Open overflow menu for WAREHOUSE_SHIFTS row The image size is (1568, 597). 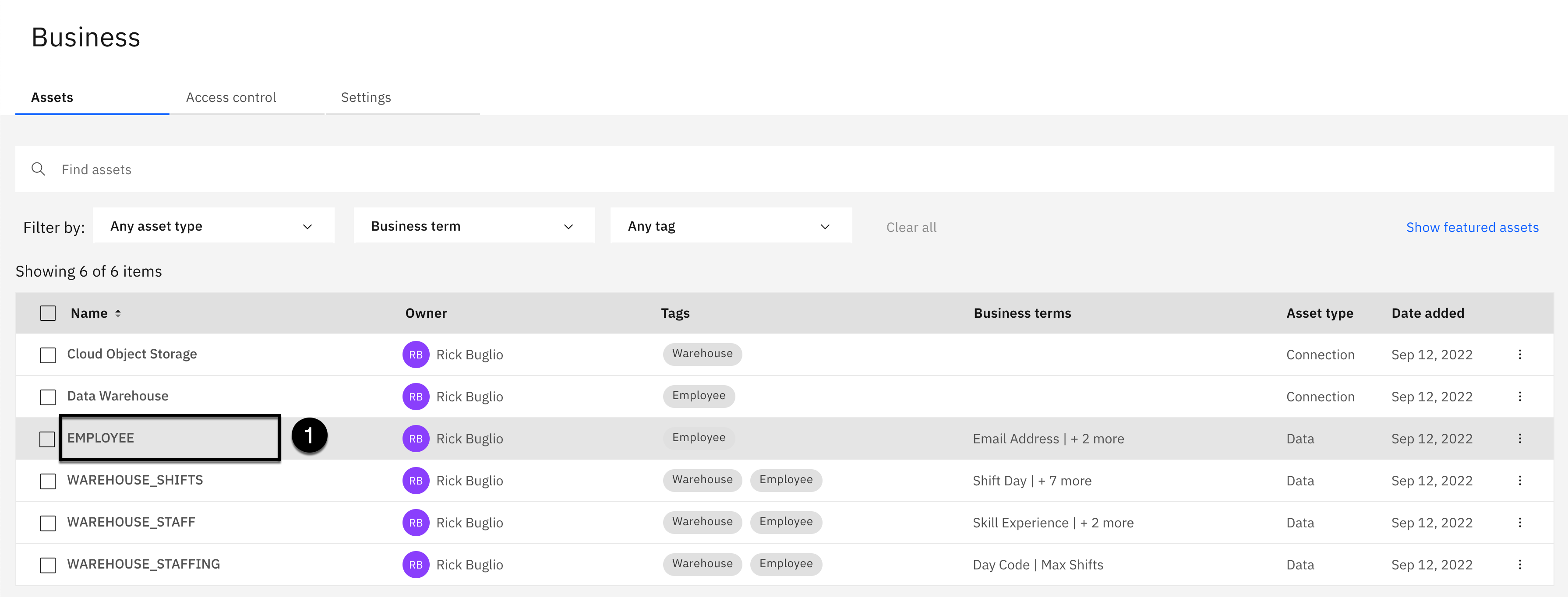1519,480
